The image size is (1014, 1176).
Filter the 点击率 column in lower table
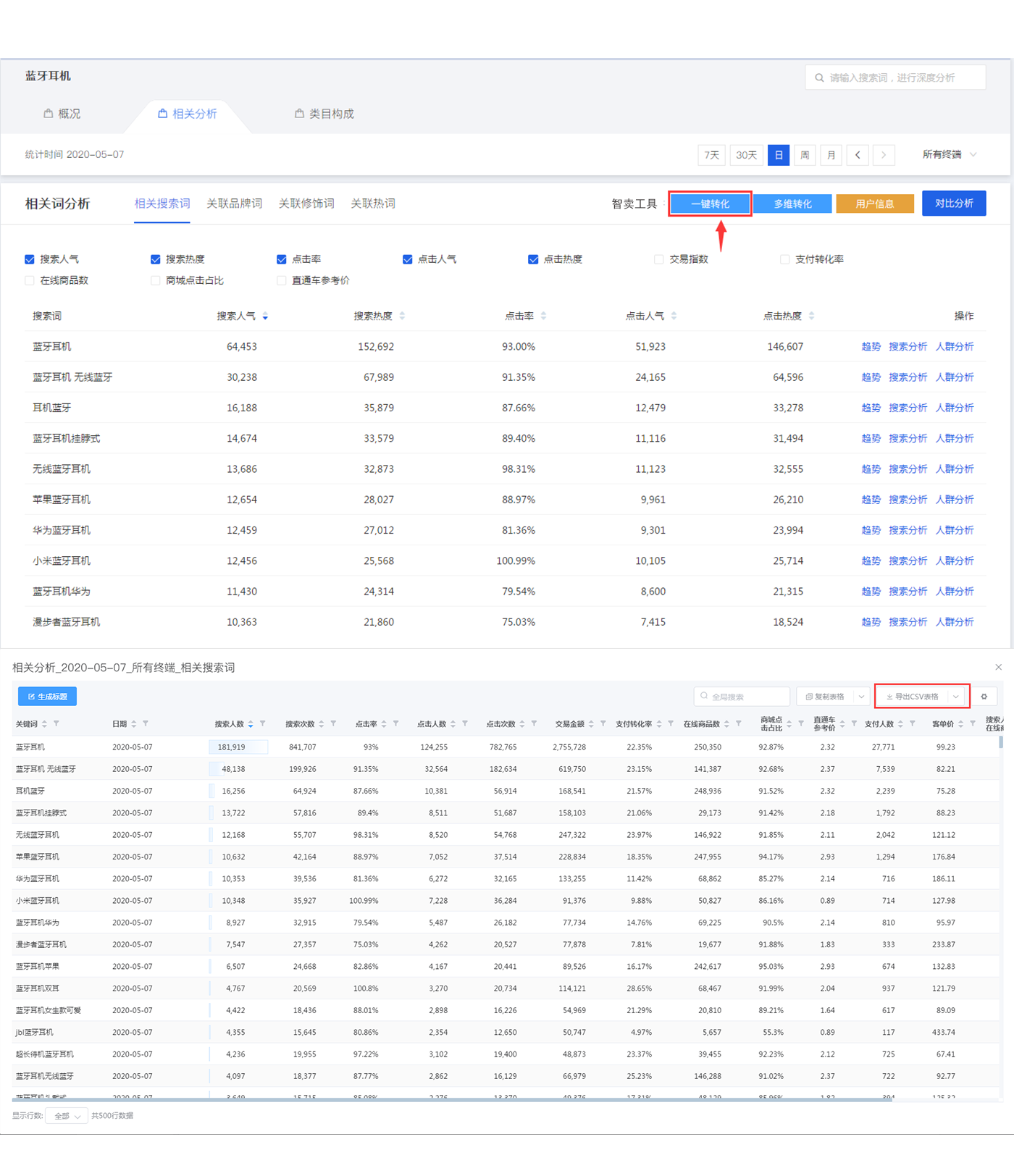click(395, 723)
